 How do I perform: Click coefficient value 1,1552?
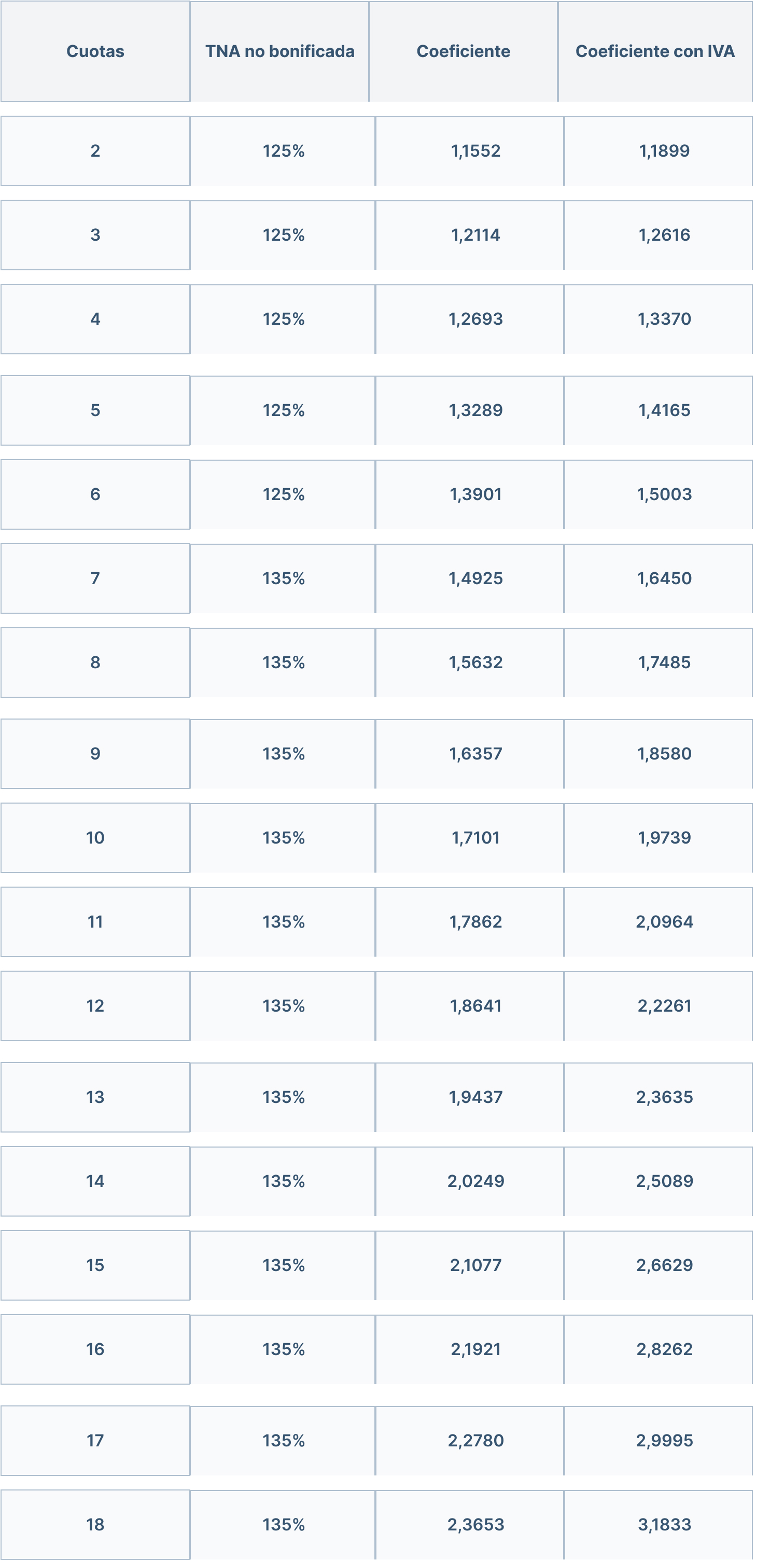click(x=475, y=151)
